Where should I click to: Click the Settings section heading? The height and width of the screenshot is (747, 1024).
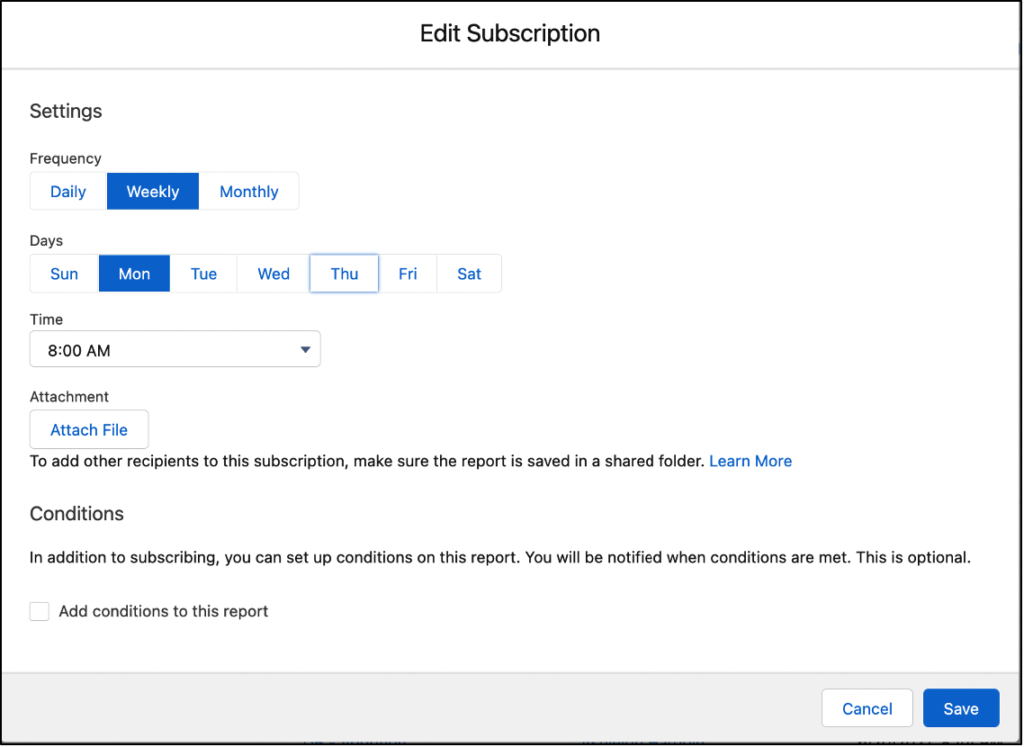point(65,111)
